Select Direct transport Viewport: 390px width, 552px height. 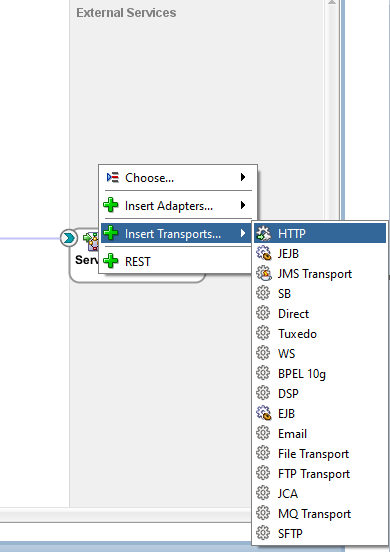(320, 314)
